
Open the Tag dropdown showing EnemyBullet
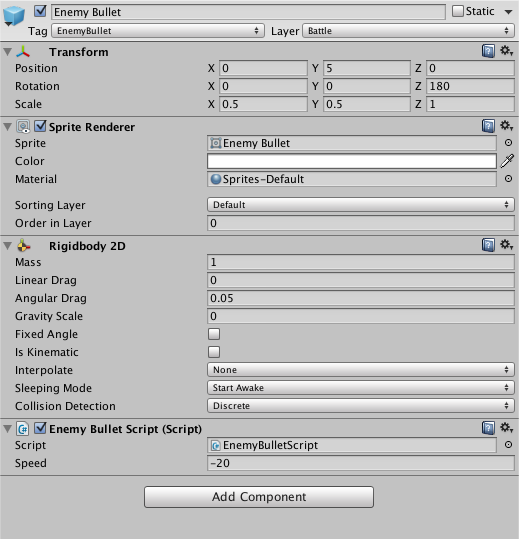(x=158, y=31)
